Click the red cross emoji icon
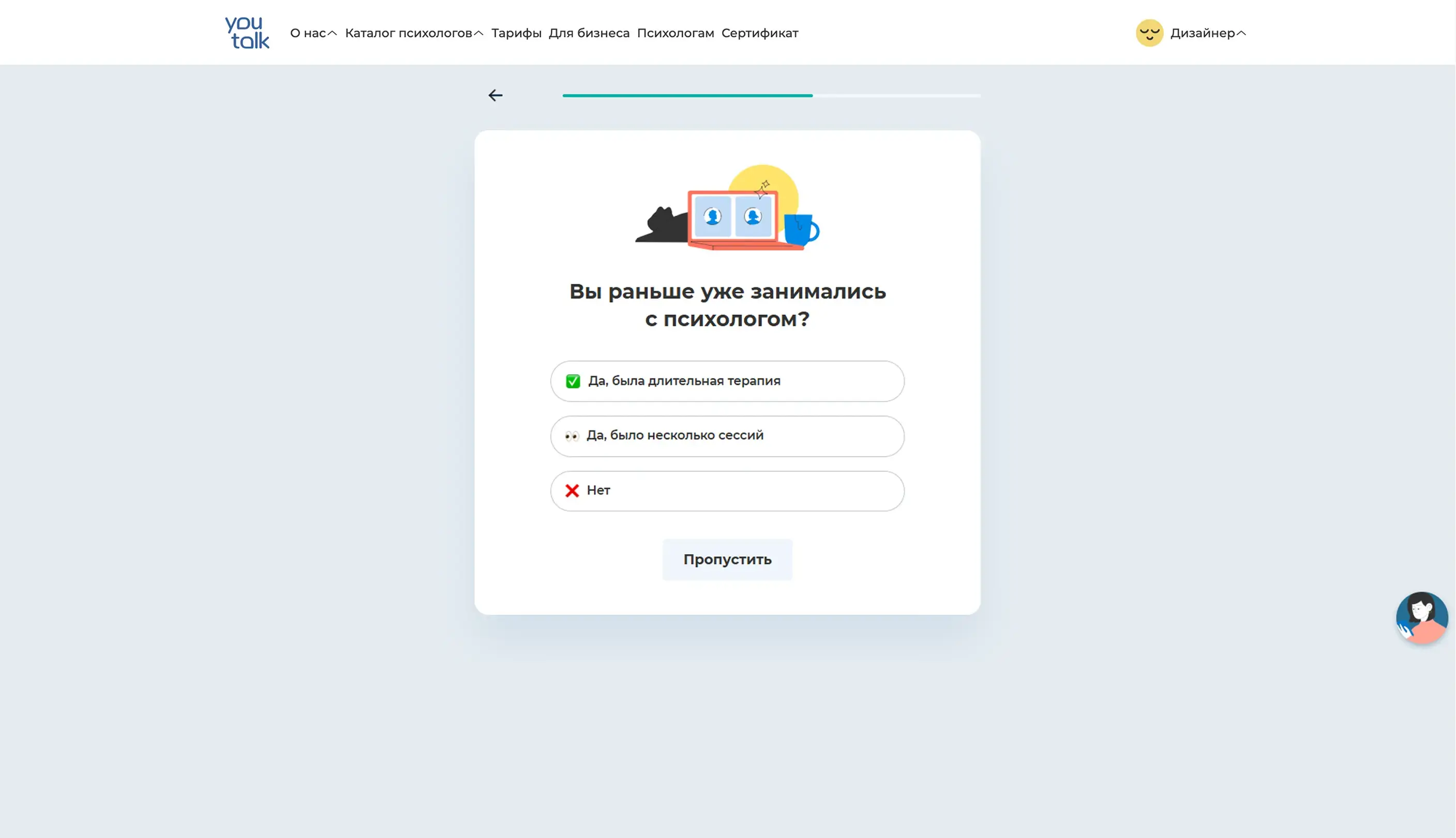The width and height of the screenshot is (1456, 838). [572, 490]
